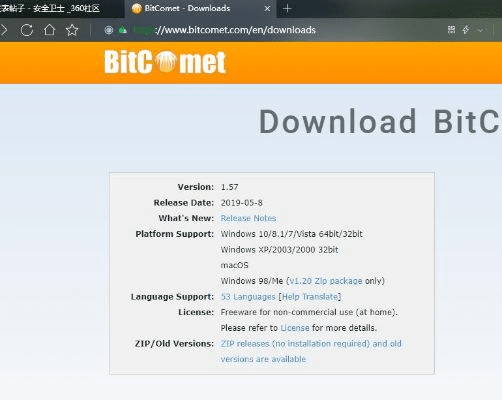Click the Language Support label
The height and width of the screenshot is (400, 502).
pos(172,297)
